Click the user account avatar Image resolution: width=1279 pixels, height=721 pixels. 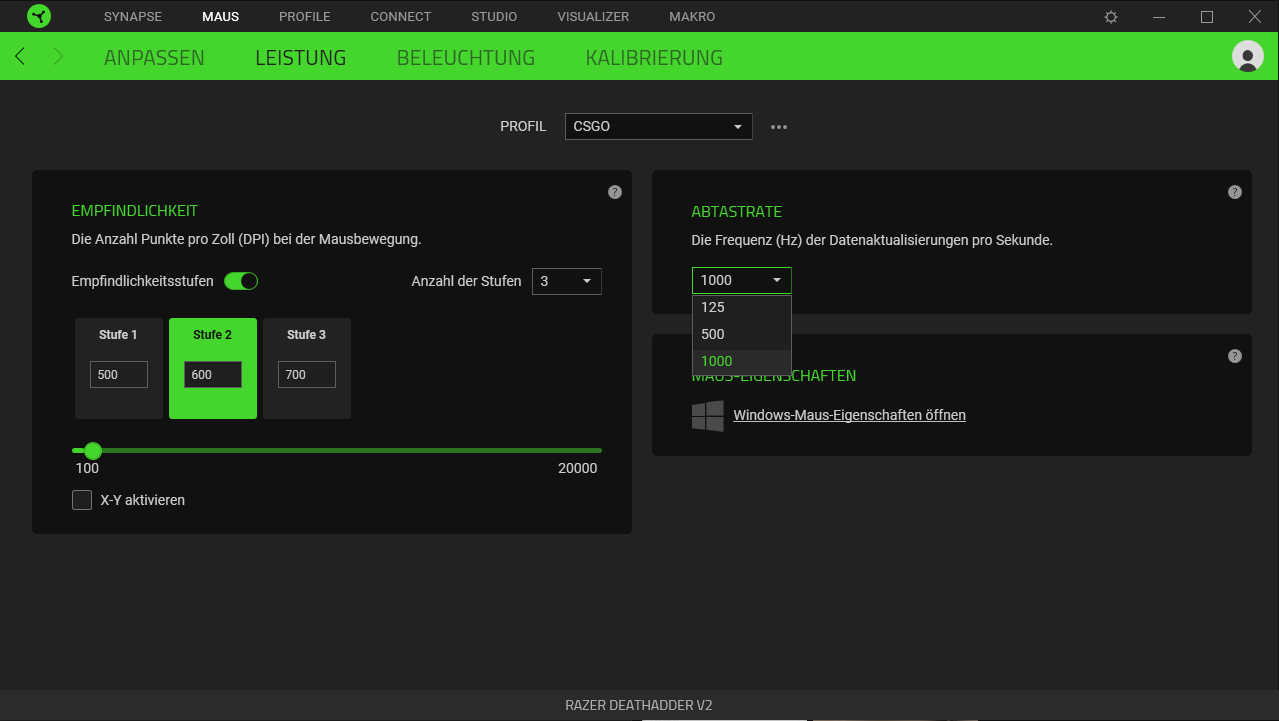pos(1248,56)
